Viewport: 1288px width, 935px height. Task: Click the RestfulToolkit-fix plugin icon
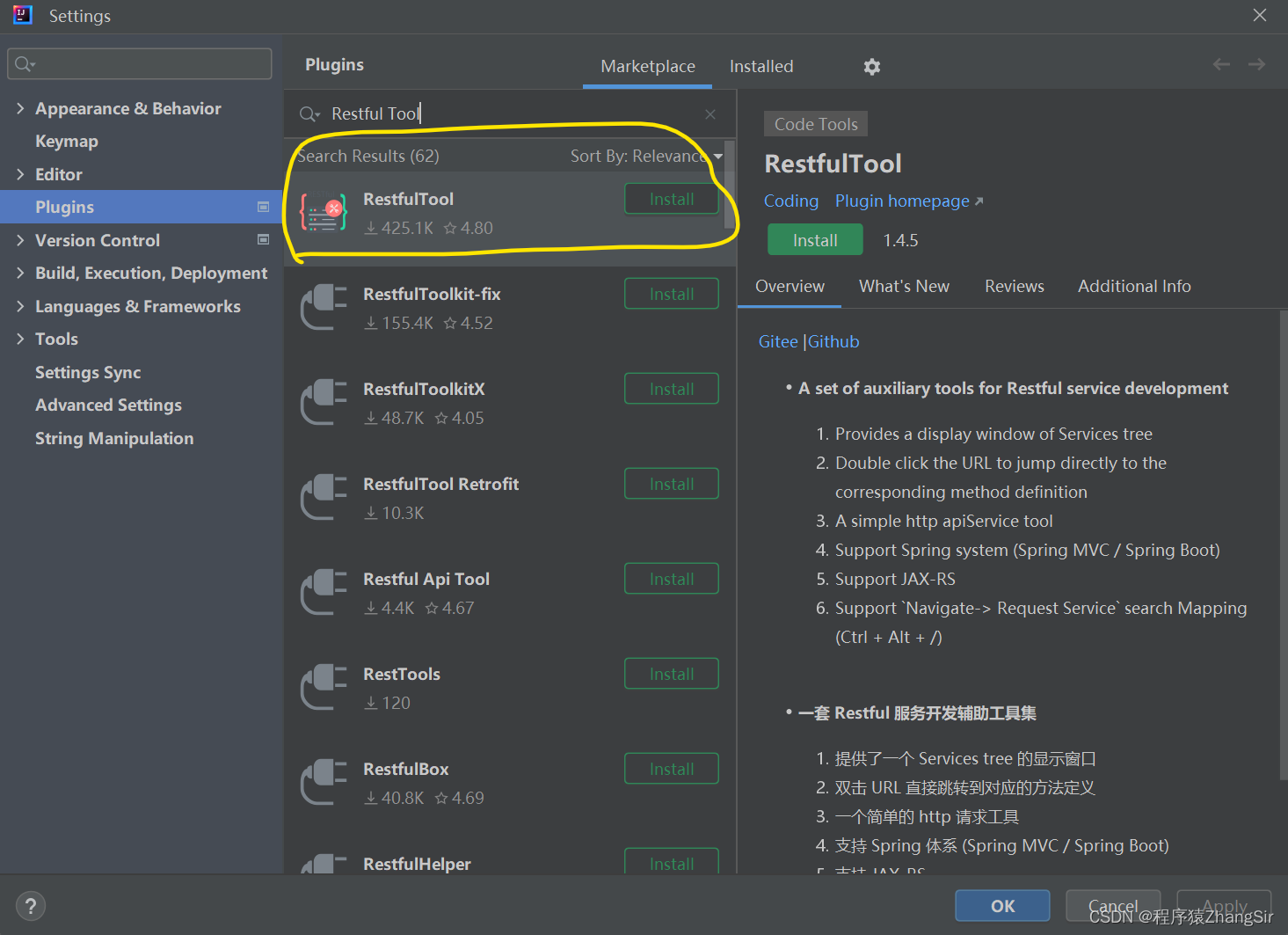tap(323, 307)
